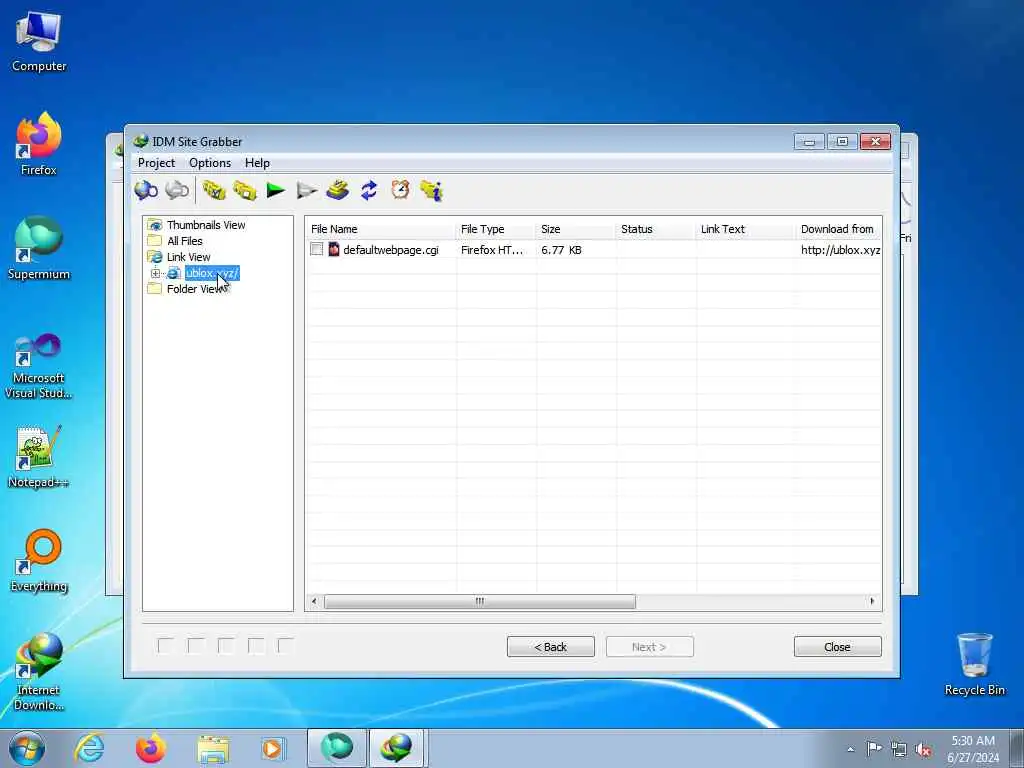Click the Action Center flag icon
This screenshot has height=768, width=1024.
click(x=874, y=749)
